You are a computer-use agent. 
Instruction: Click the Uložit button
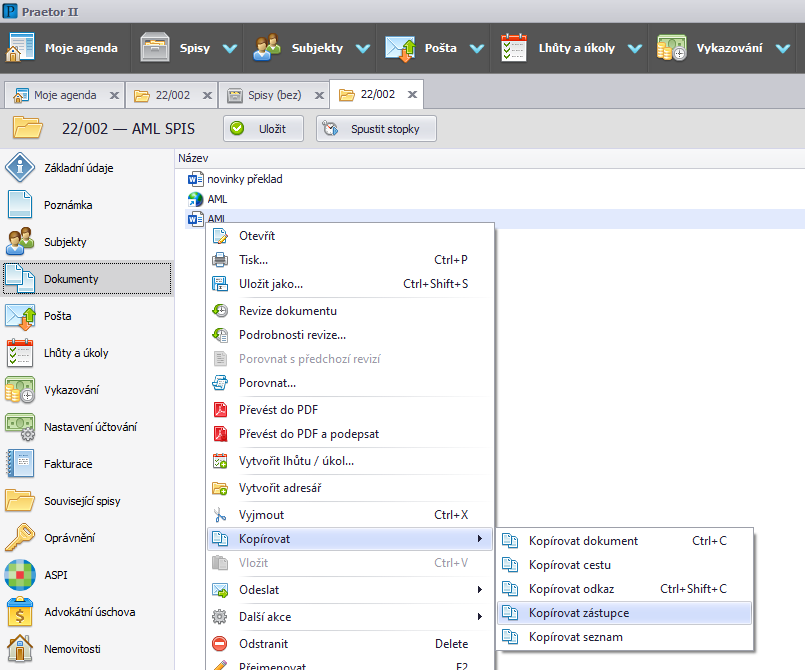point(263,129)
